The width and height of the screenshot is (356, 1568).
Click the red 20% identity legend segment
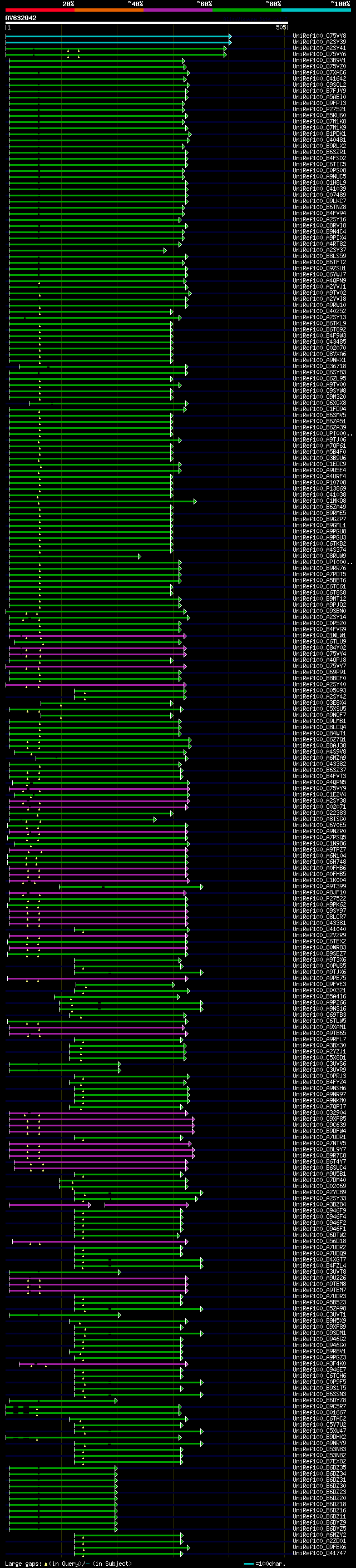(39, 10)
